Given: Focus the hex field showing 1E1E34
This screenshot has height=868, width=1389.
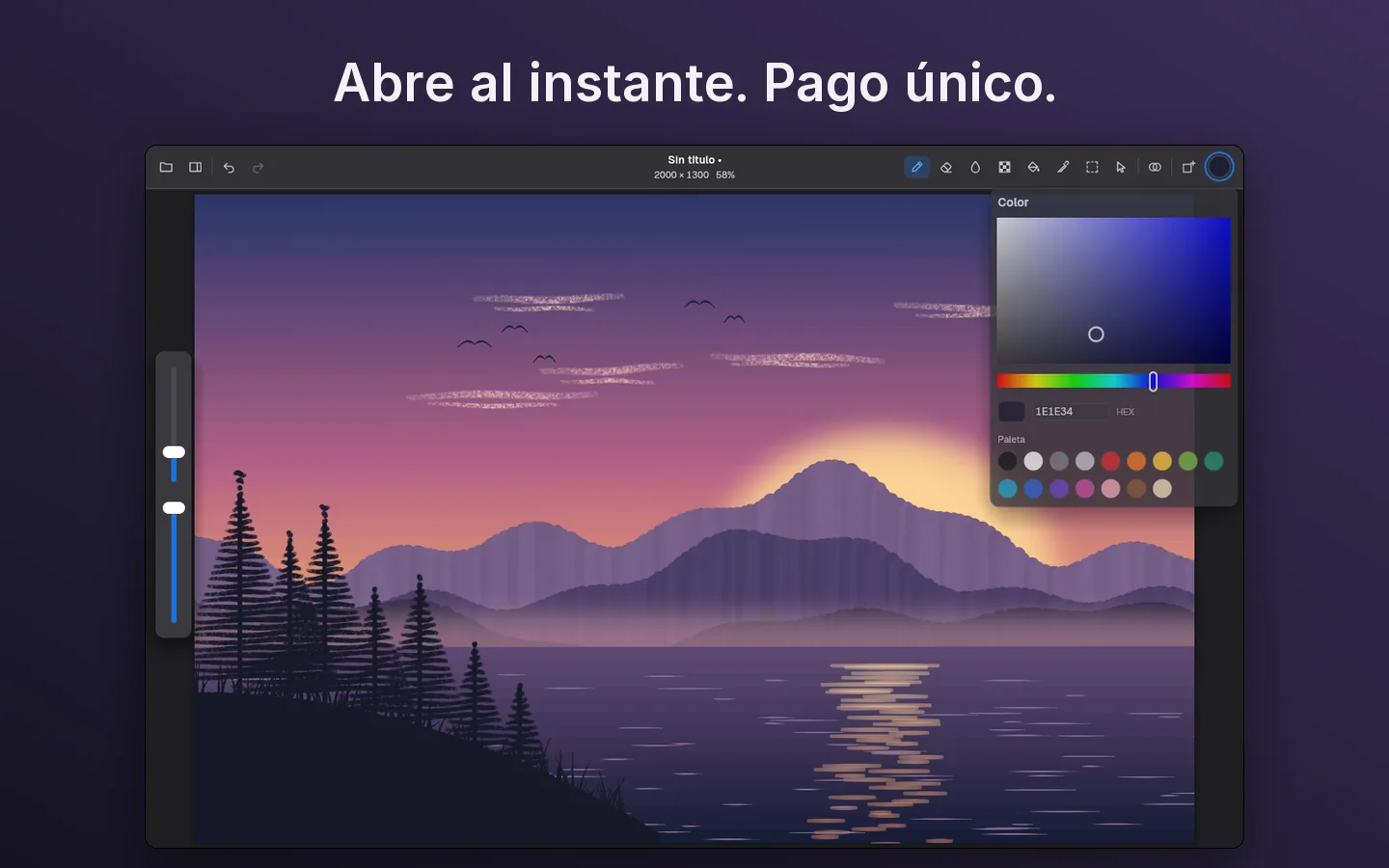Looking at the screenshot, I should 1070,412.
